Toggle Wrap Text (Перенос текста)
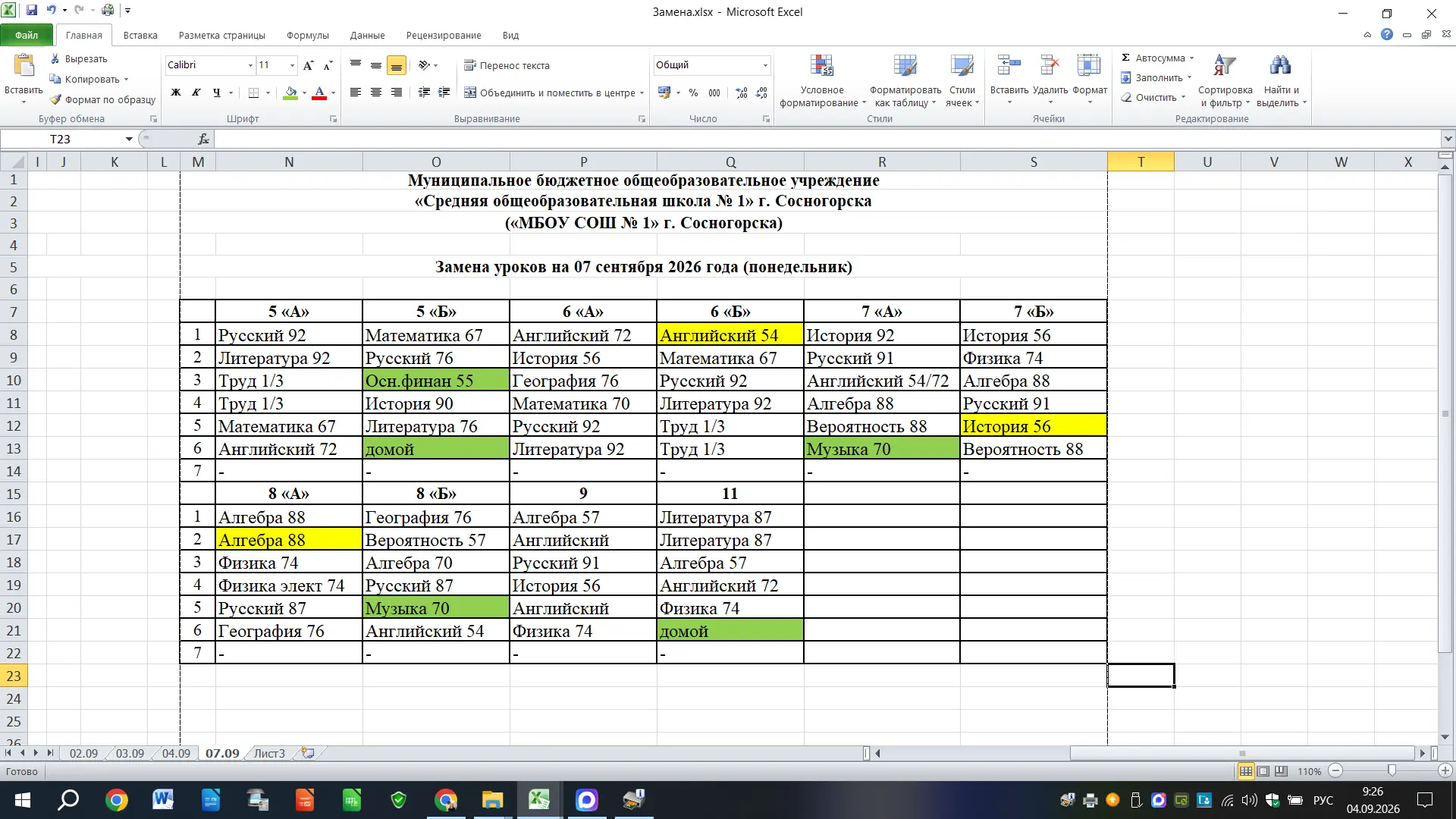The image size is (1456, 819). tap(507, 65)
